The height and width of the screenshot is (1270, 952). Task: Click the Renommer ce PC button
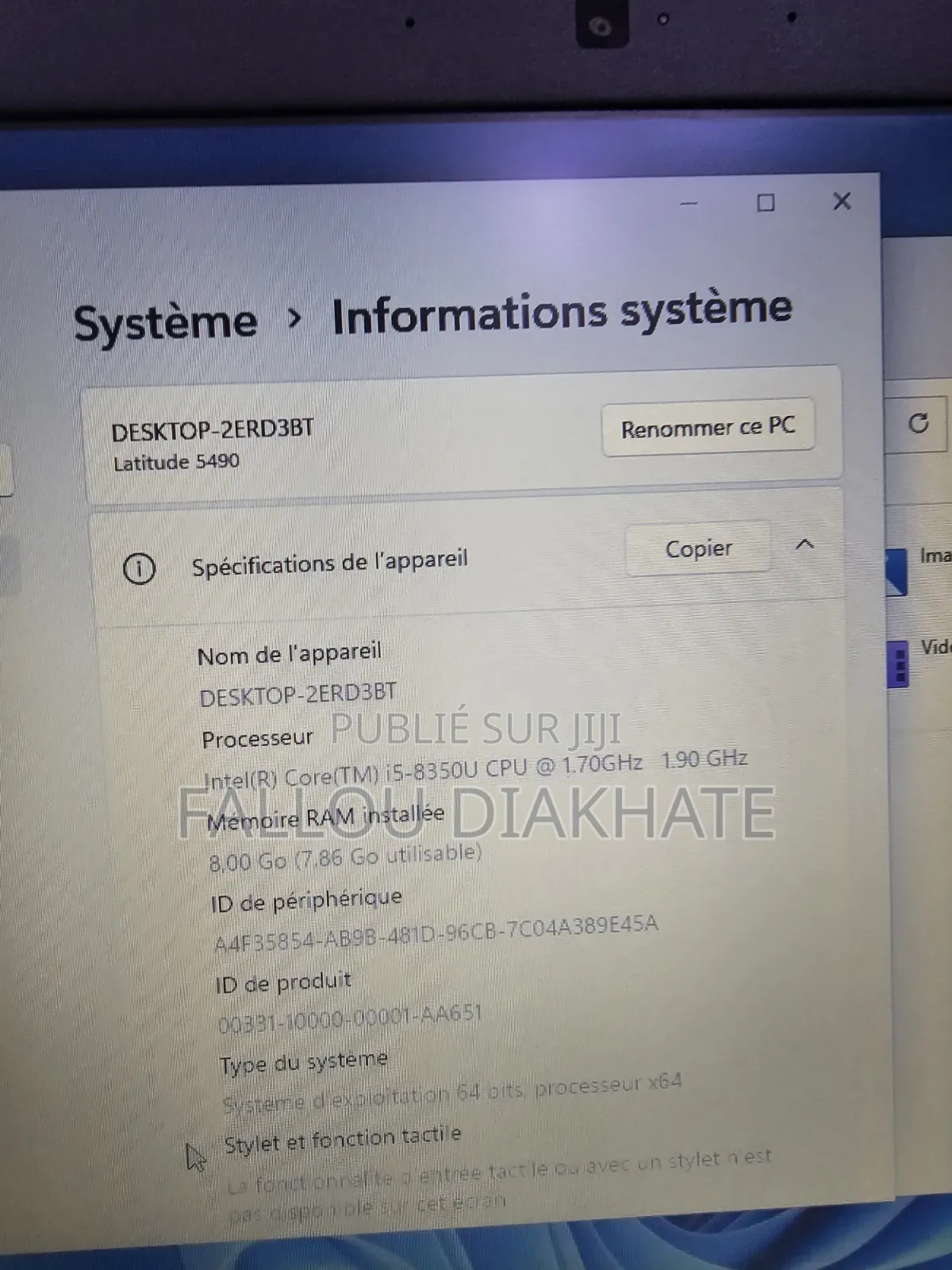708,429
